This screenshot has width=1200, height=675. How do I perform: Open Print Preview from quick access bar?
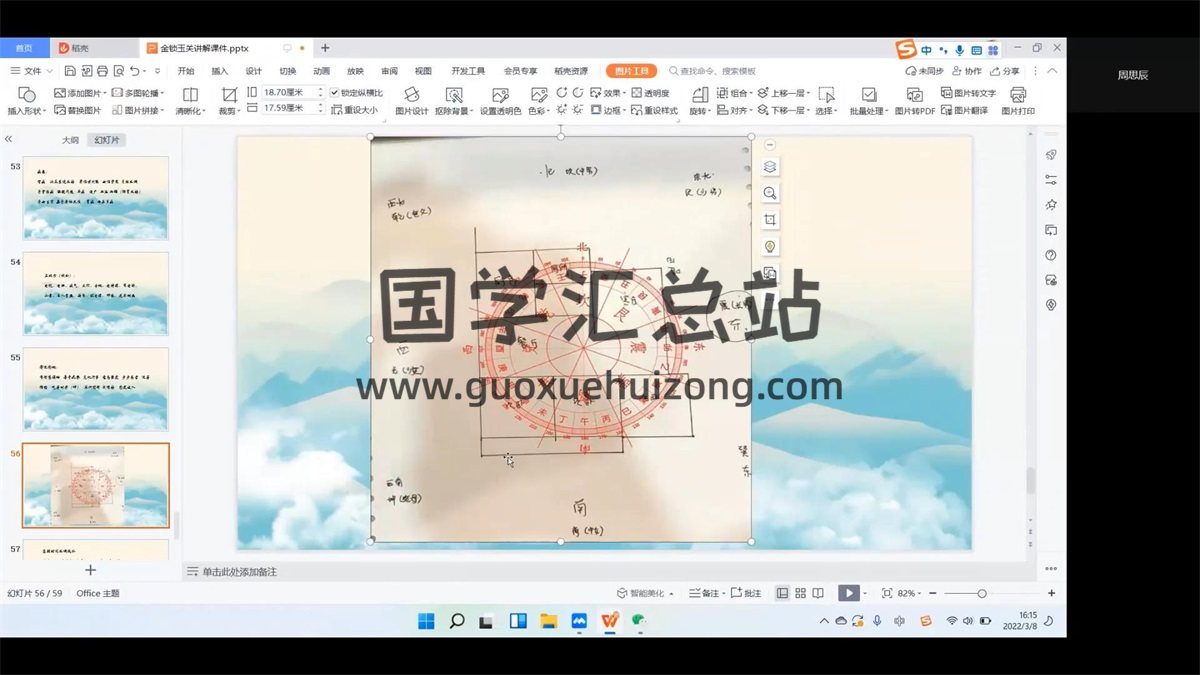point(118,71)
